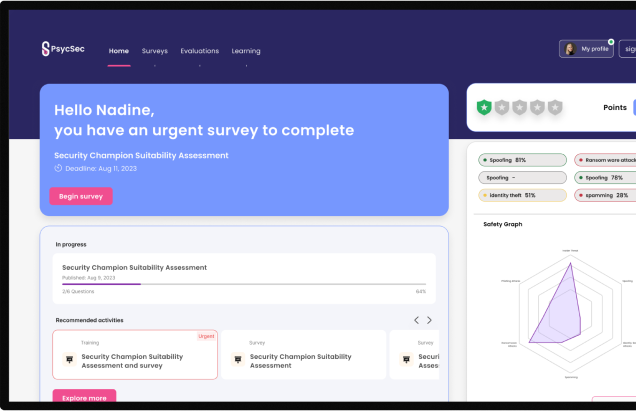Switch to the Learning section
This screenshot has height=411, width=636.
(x=246, y=51)
